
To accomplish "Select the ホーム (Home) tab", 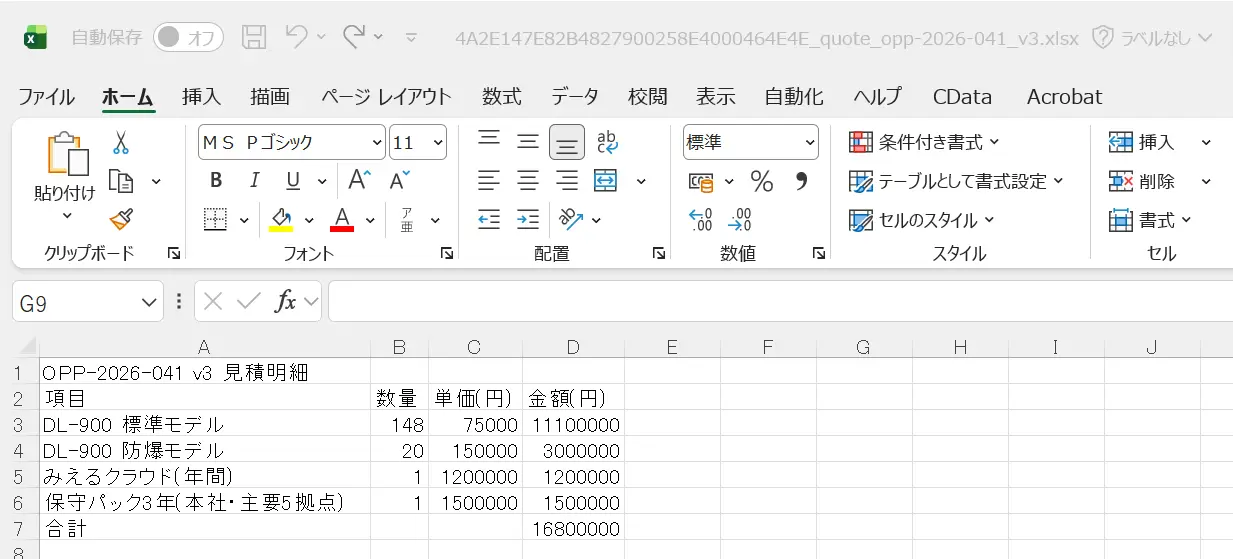I will pyautogui.click(x=128, y=97).
